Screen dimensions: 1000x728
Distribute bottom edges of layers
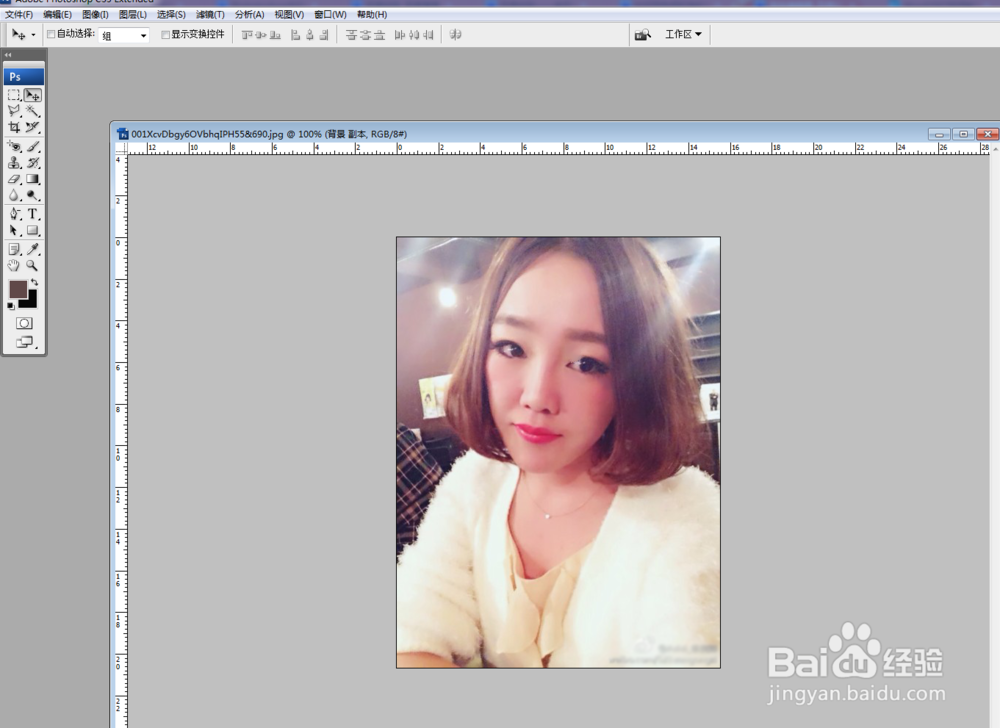[x=379, y=35]
